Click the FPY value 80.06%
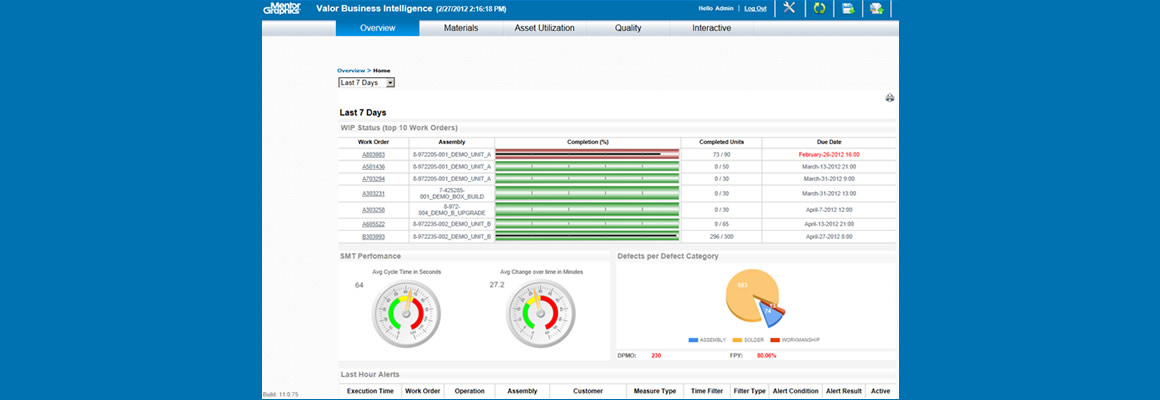The width and height of the screenshot is (1160, 400). coord(766,356)
